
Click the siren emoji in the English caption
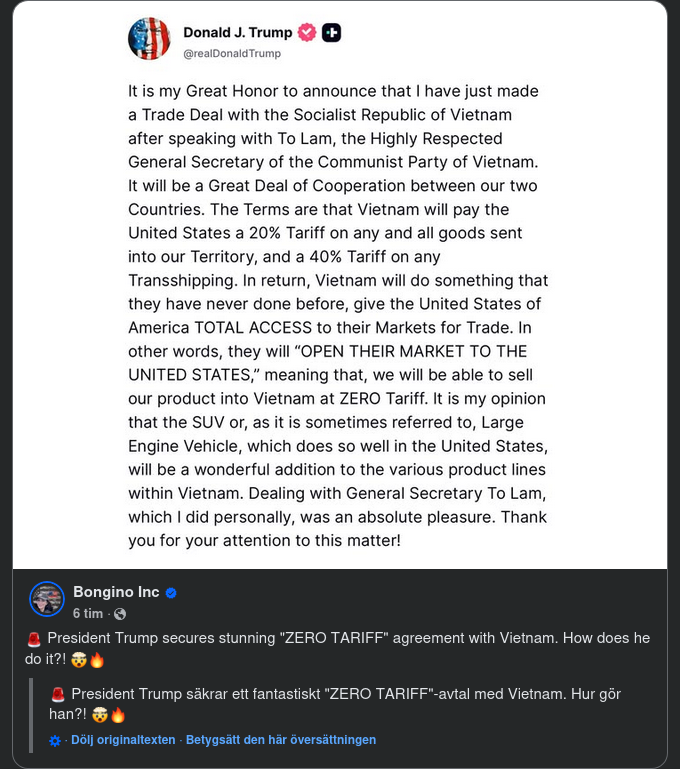click(x=34, y=639)
